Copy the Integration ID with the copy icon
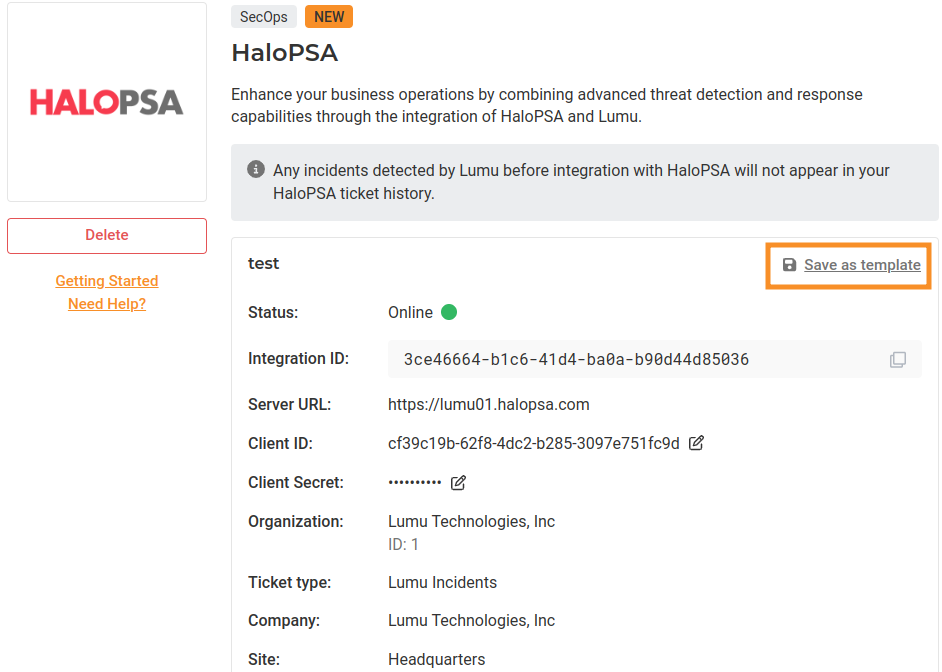942x672 pixels. 898,359
